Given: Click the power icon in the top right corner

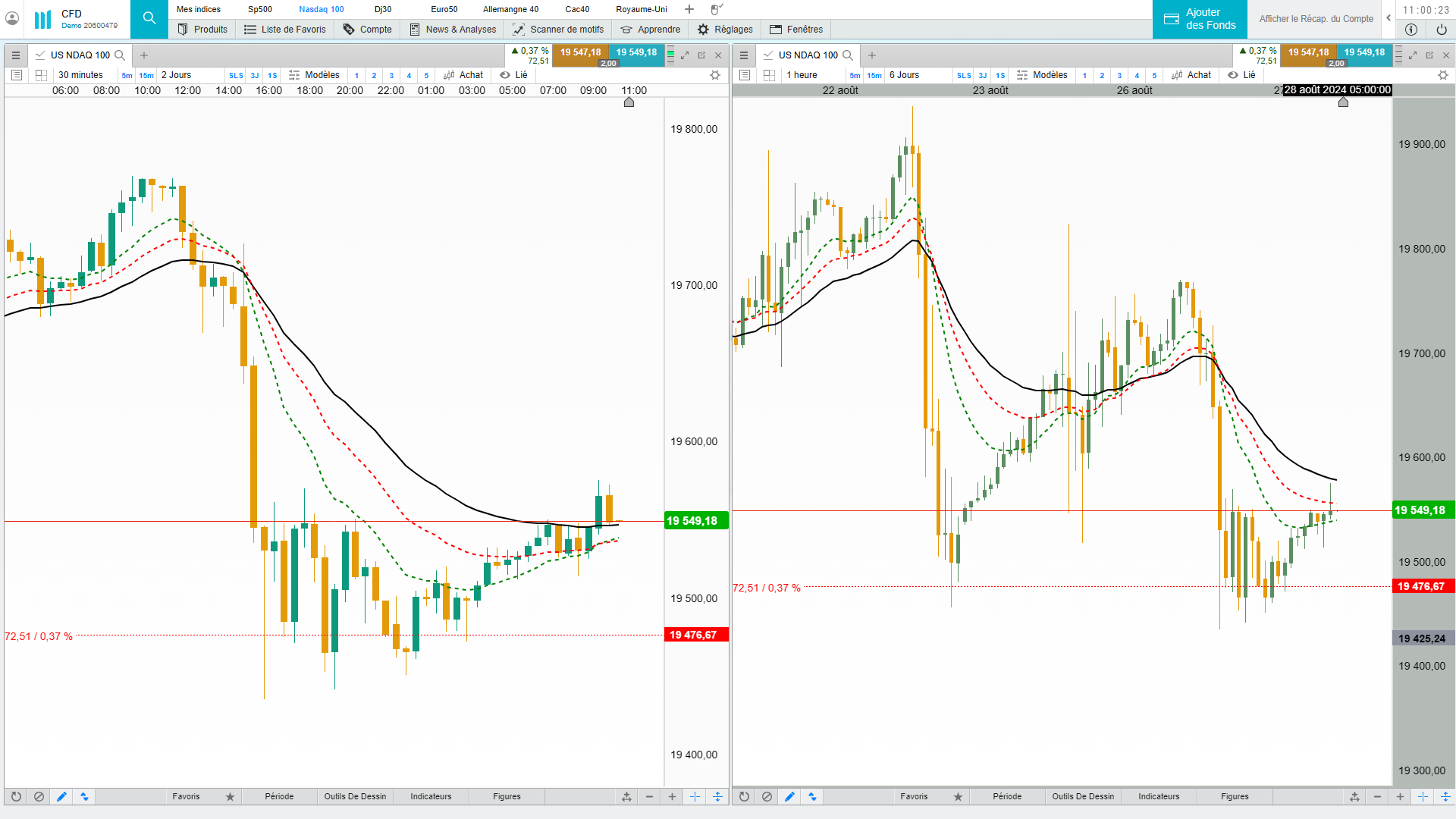Looking at the screenshot, I should click(x=1441, y=30).
